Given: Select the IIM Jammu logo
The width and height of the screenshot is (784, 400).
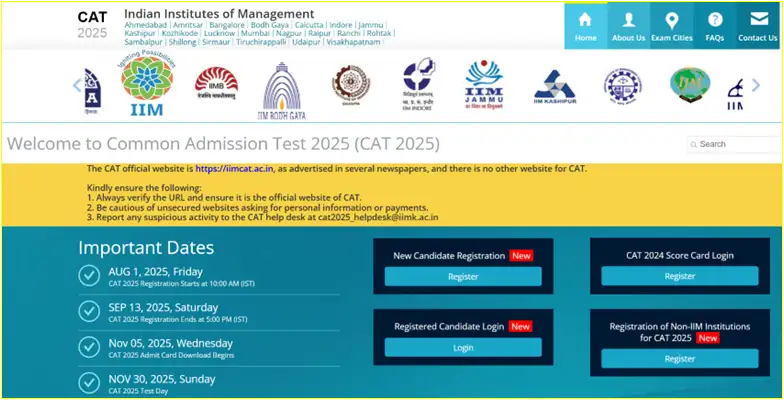Looking at the screenshot, I should pyautogui.click(x=484, y=85).
